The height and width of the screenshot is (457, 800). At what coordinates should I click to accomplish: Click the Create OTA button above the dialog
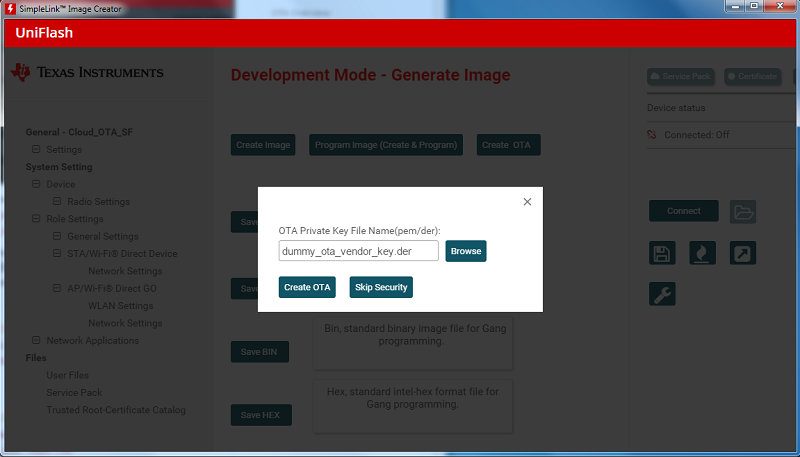click(x=508, y=145)
